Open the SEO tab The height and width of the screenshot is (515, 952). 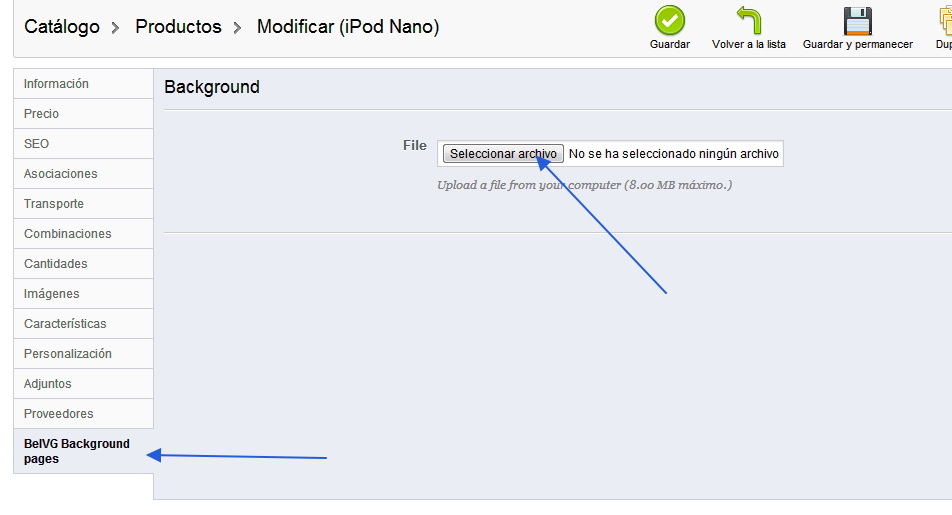point(36,144)
